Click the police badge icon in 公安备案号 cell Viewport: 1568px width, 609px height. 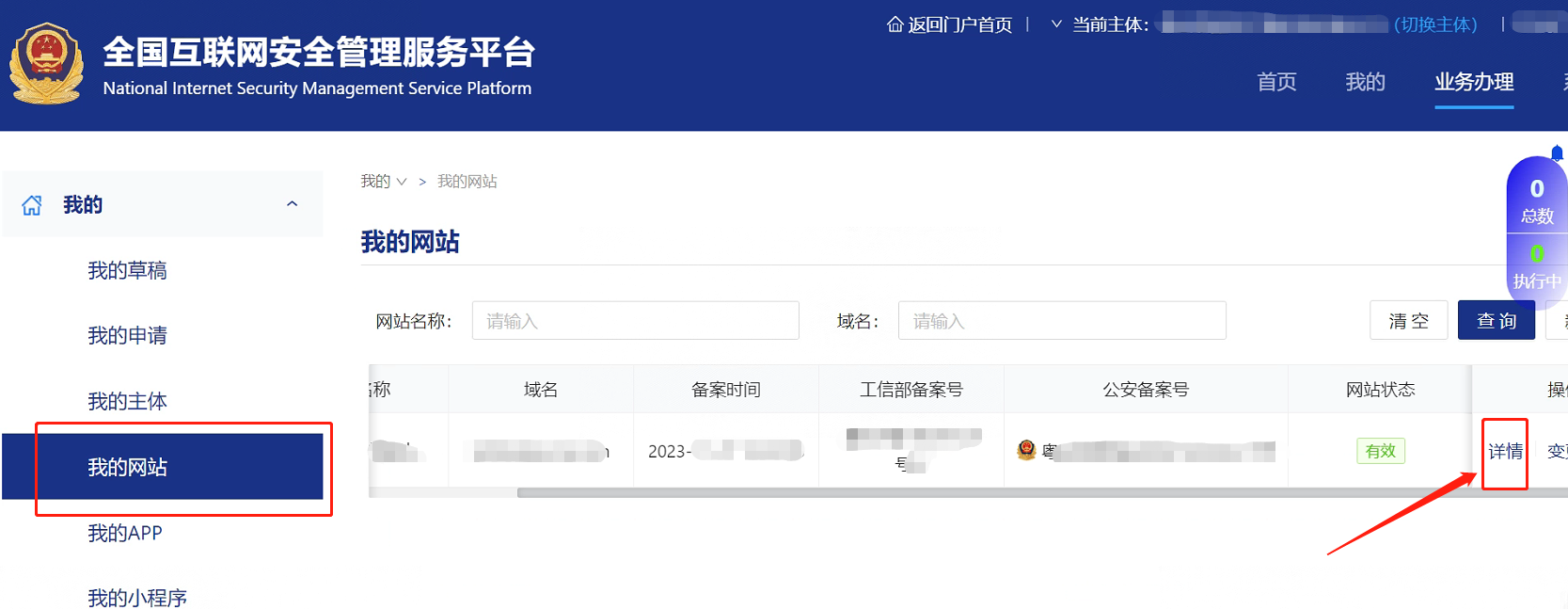(1026, 450)
